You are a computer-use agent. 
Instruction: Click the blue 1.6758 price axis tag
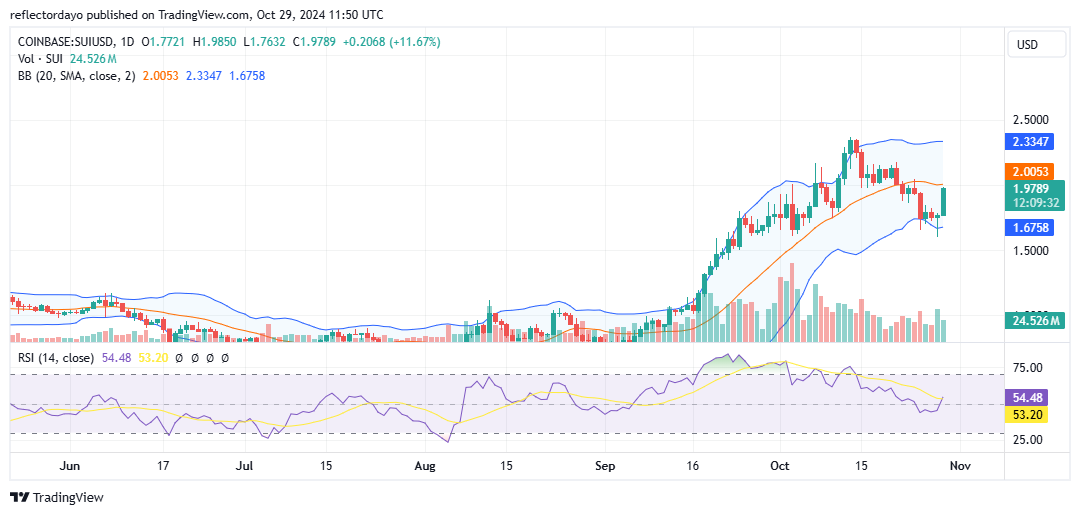coord(1028,227)
